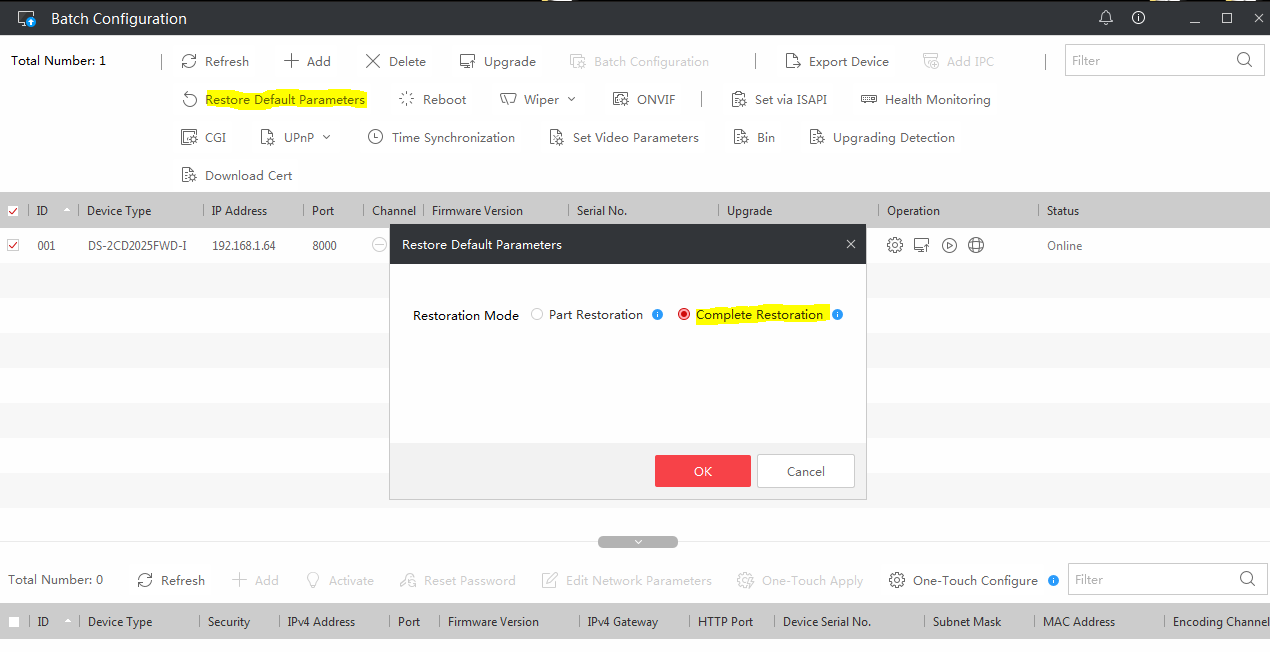Click info icon beside Complete Restoration
This screenshot has height=652, width=1270.
(x=838, y=315)
